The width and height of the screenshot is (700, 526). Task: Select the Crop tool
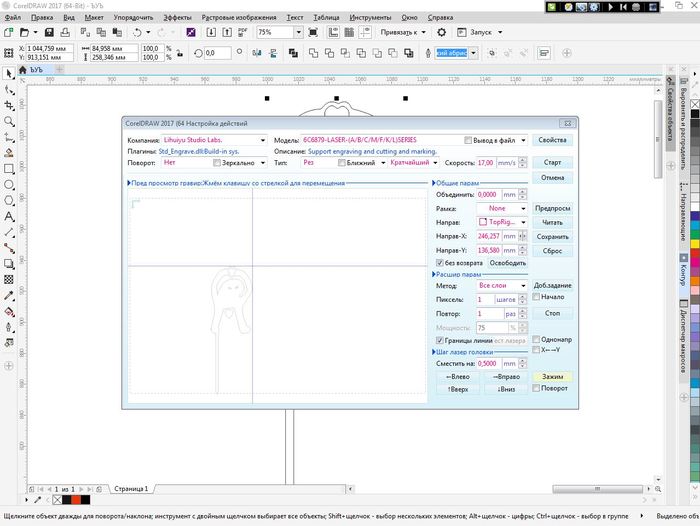point(9,106)
